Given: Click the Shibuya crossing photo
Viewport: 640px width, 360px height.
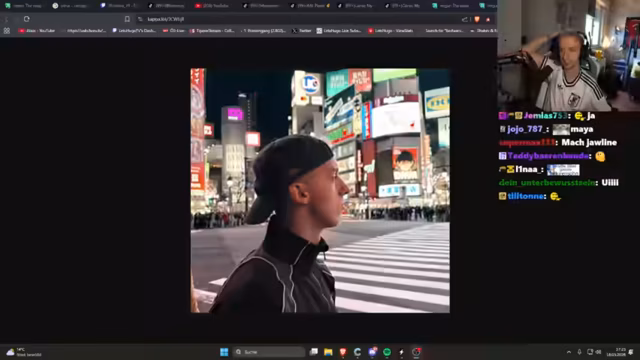Looking at the screenshot, I should coord(320,190).
